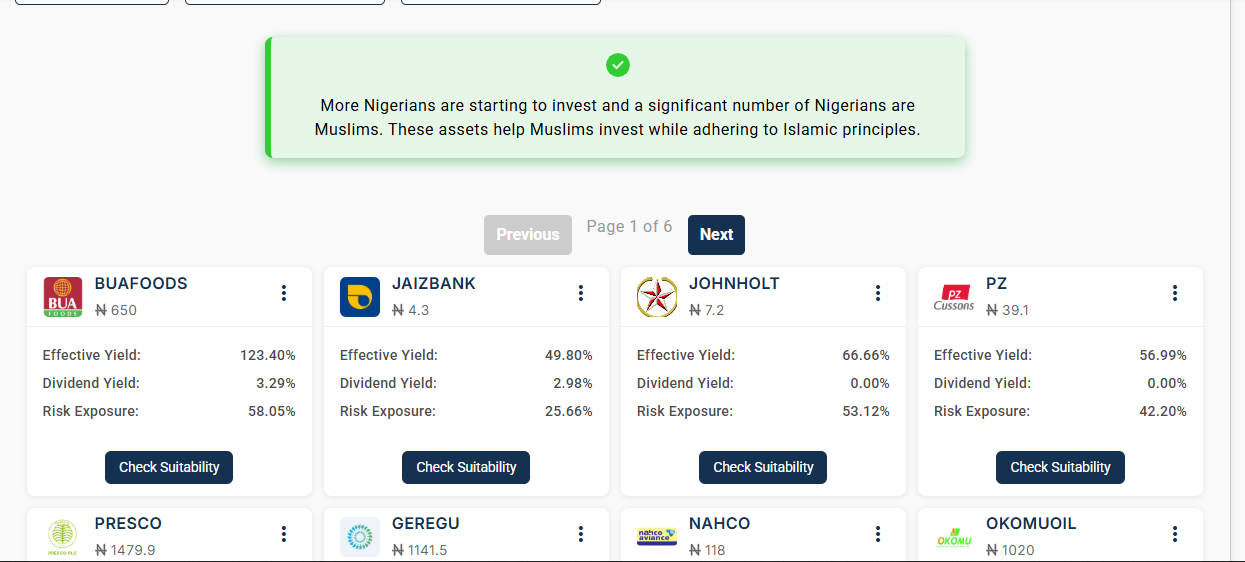Open the JOHNHOLT three-dot options menu
This screenshot has height=562, width=1245.
coord(878,293)
